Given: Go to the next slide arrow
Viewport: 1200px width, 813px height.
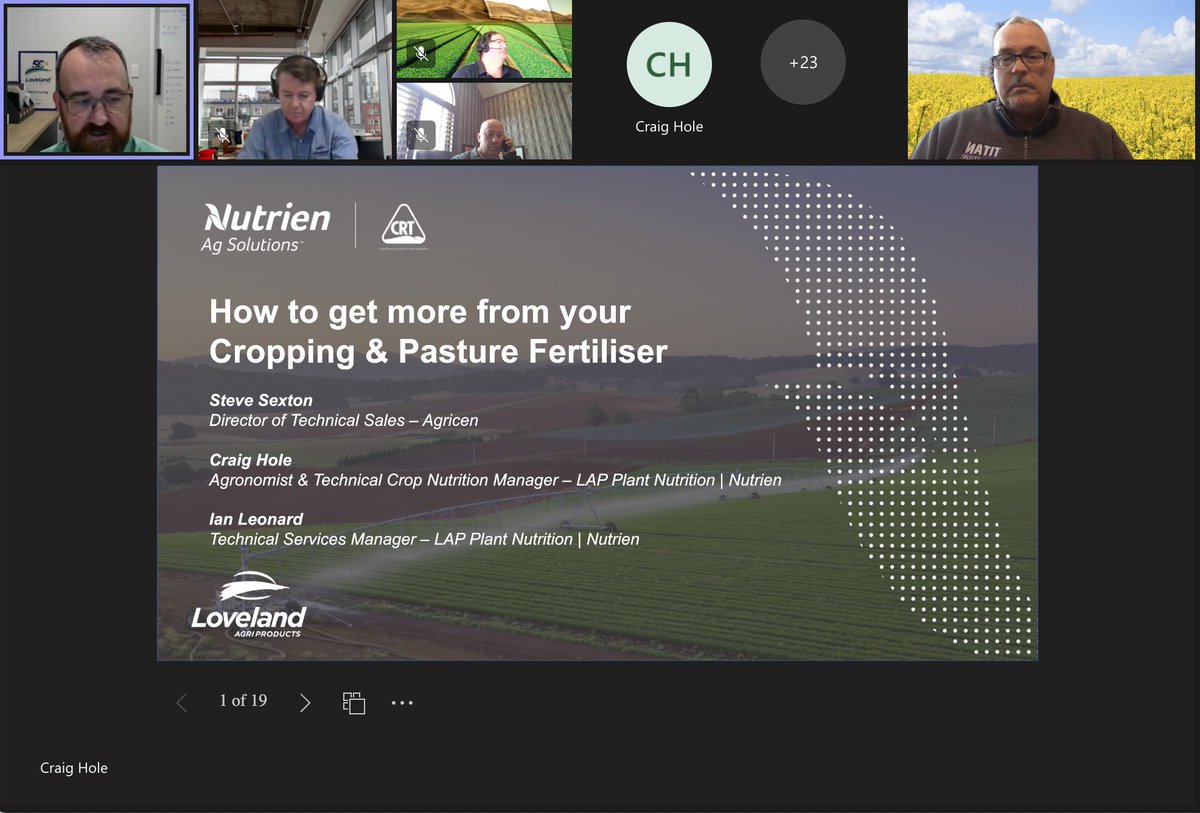Looking at the screenshot, I should point(305,703).
